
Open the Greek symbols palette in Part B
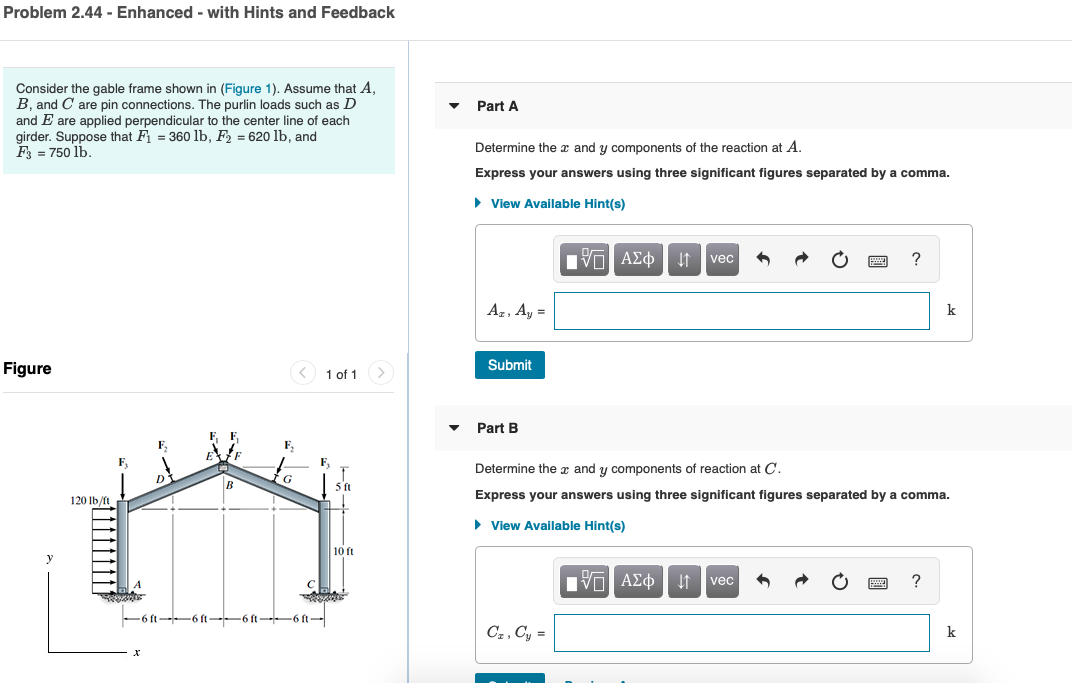[637, 580]
